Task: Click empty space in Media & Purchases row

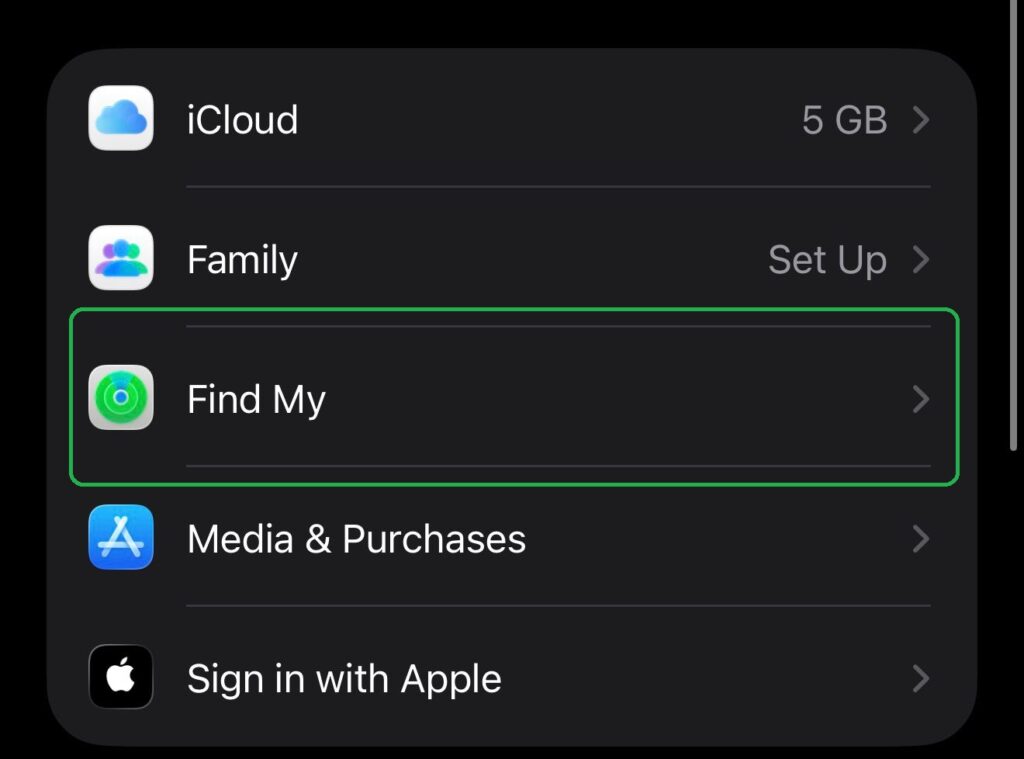Action: pyautogui.click(x=700, y=539)
